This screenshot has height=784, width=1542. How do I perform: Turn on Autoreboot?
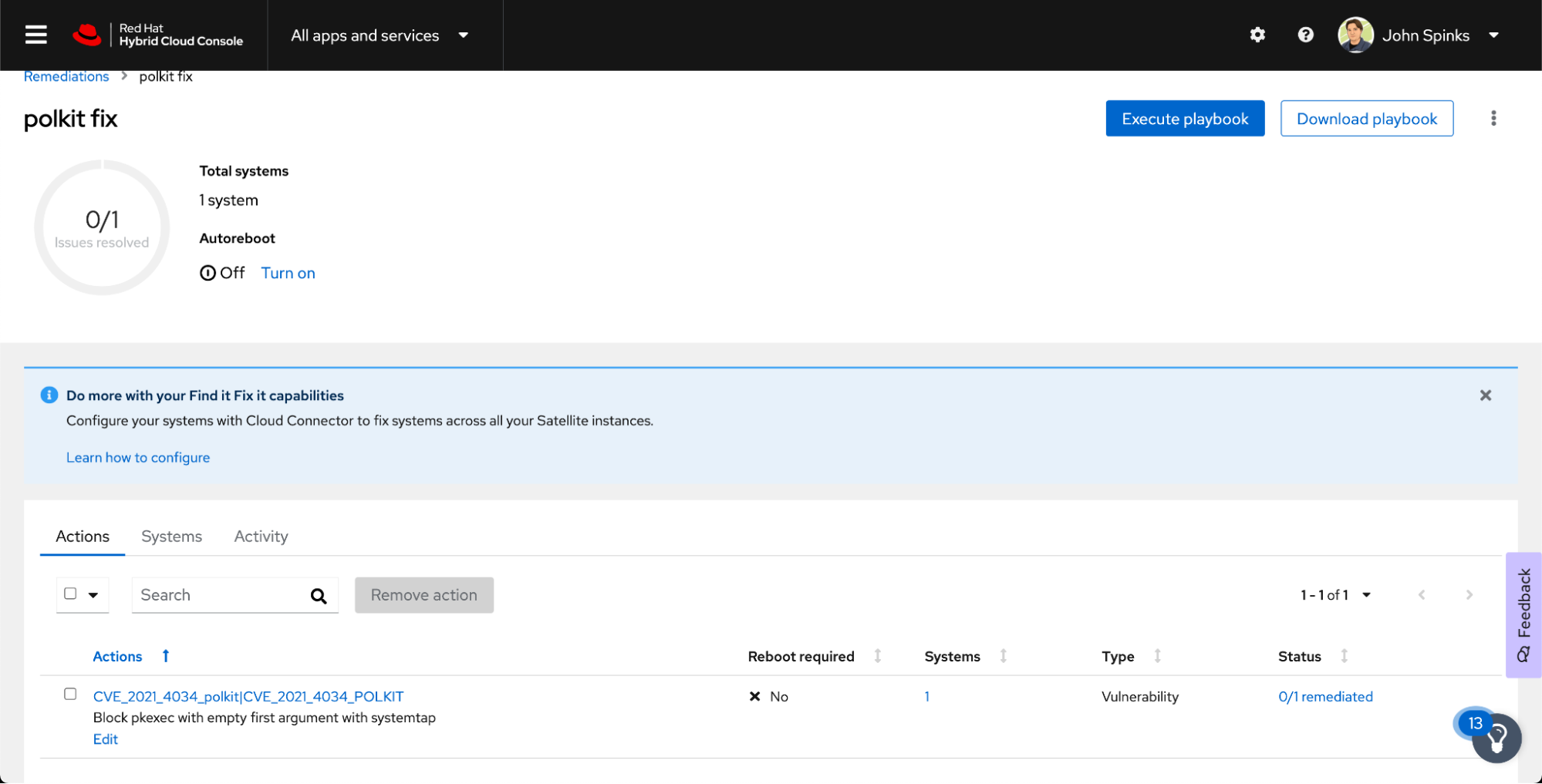coord(288,273)
